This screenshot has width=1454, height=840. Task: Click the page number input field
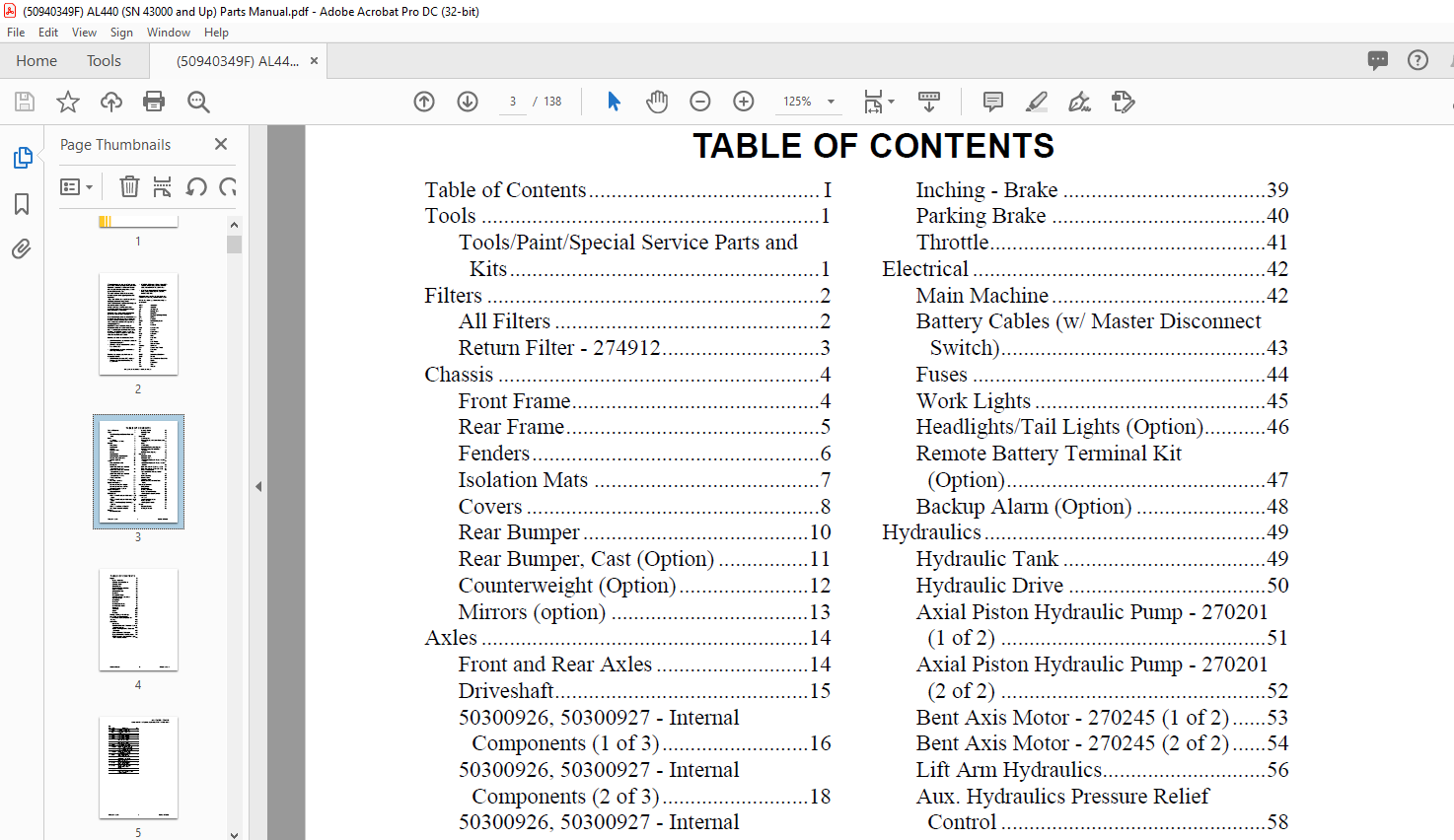(513, 102)
